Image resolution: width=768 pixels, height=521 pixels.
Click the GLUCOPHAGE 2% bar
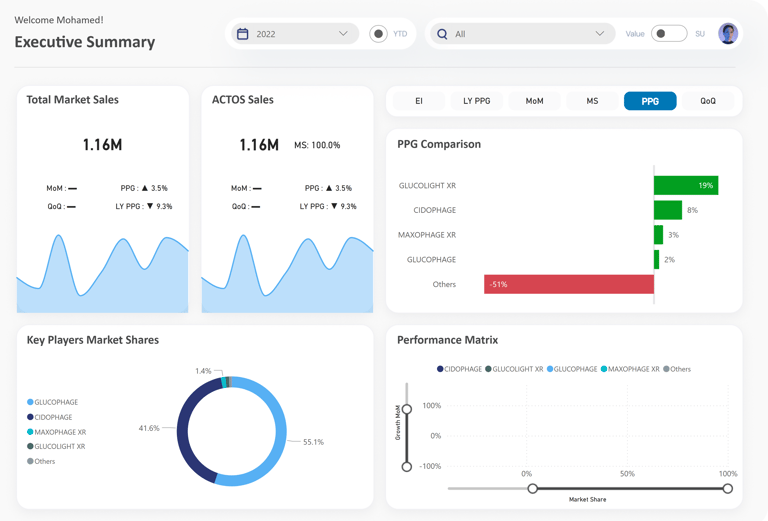pos(656,260)
